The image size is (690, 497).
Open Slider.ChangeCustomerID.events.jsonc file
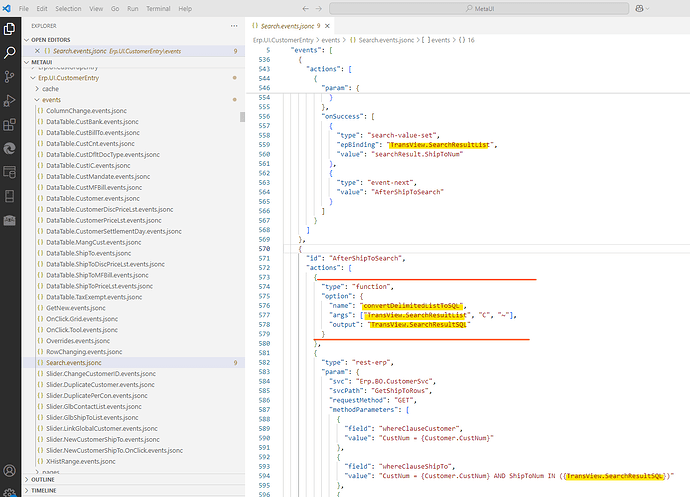pos(101,374)
